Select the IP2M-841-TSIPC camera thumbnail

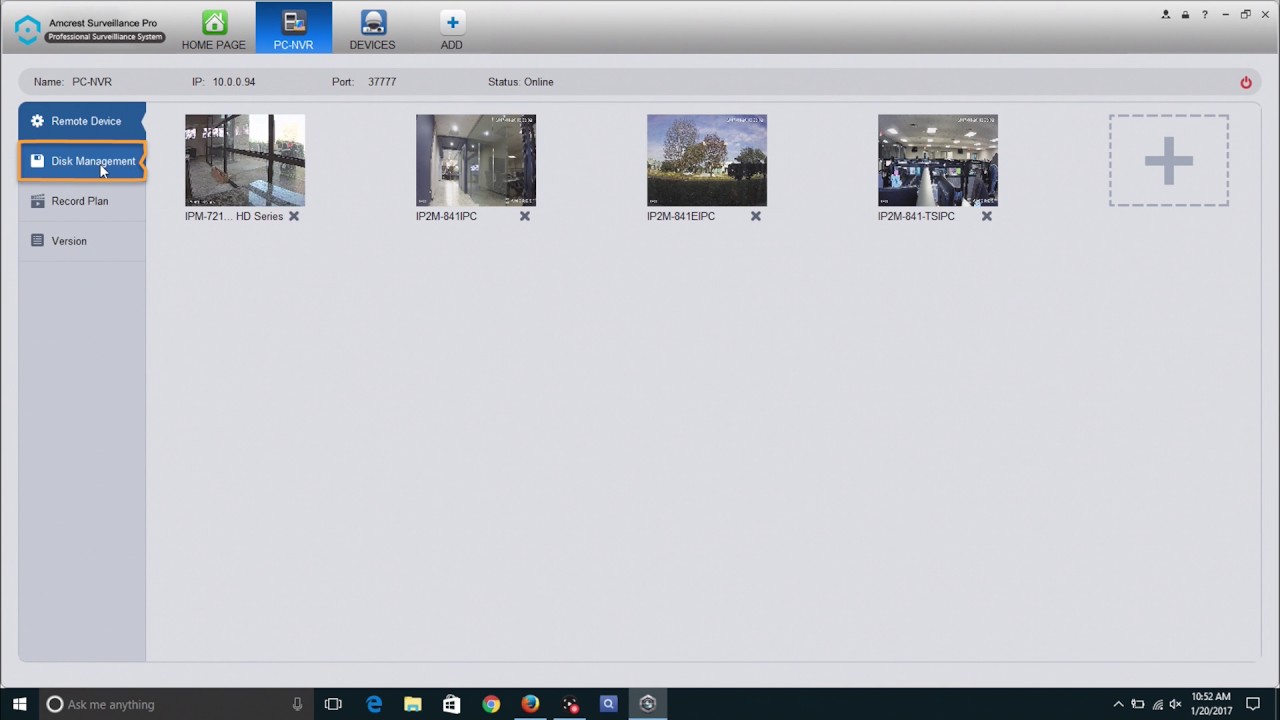point(938,160)
